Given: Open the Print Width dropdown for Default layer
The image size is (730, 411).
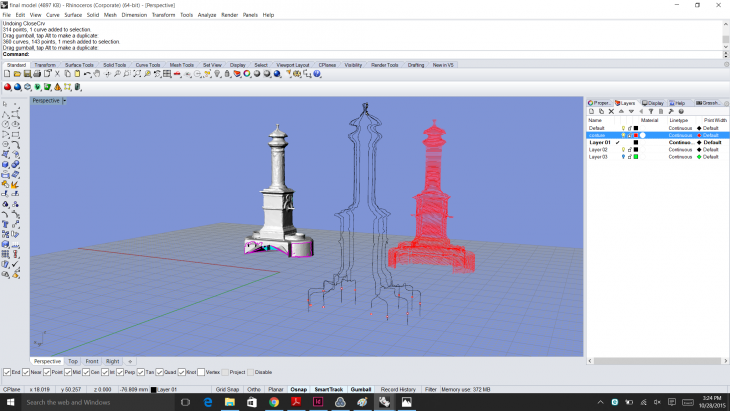Looking at the screenshot, I should point(710,128).
